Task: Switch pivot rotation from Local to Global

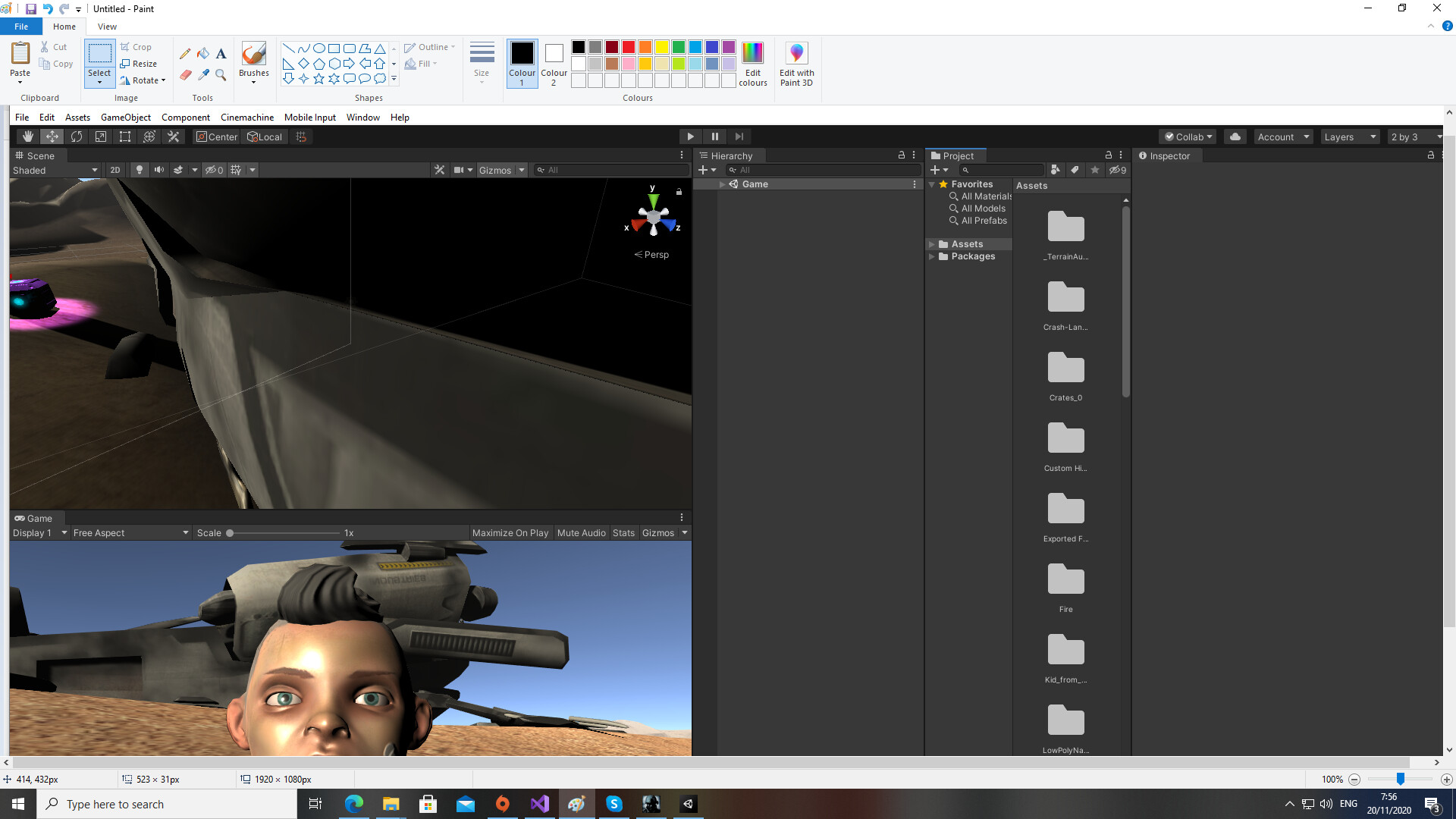Action: [264, 136]
